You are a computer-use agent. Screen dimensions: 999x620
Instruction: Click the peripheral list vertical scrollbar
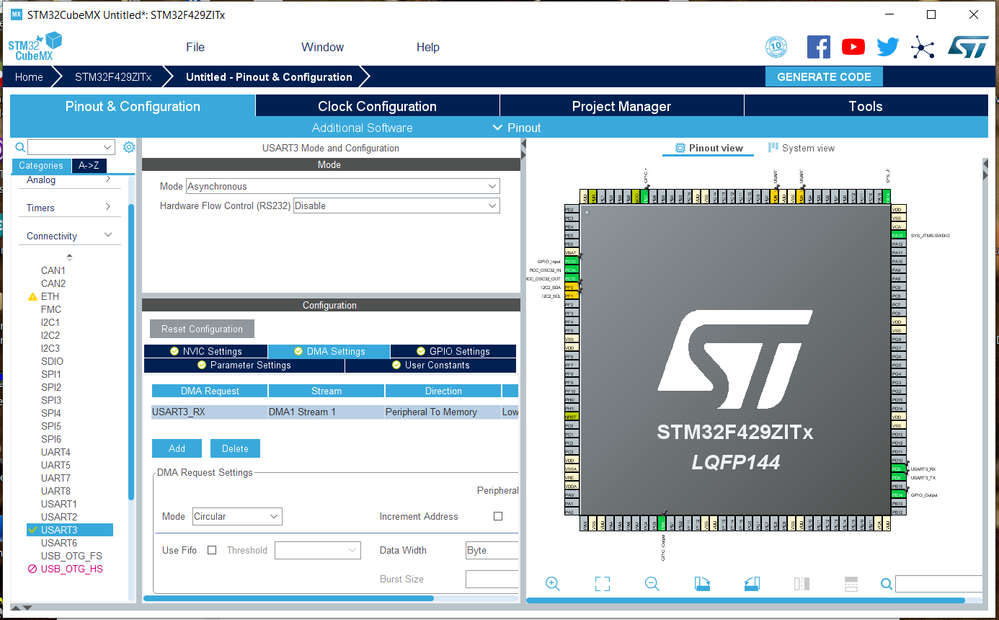pyautogui.click(x=131, y=352)
